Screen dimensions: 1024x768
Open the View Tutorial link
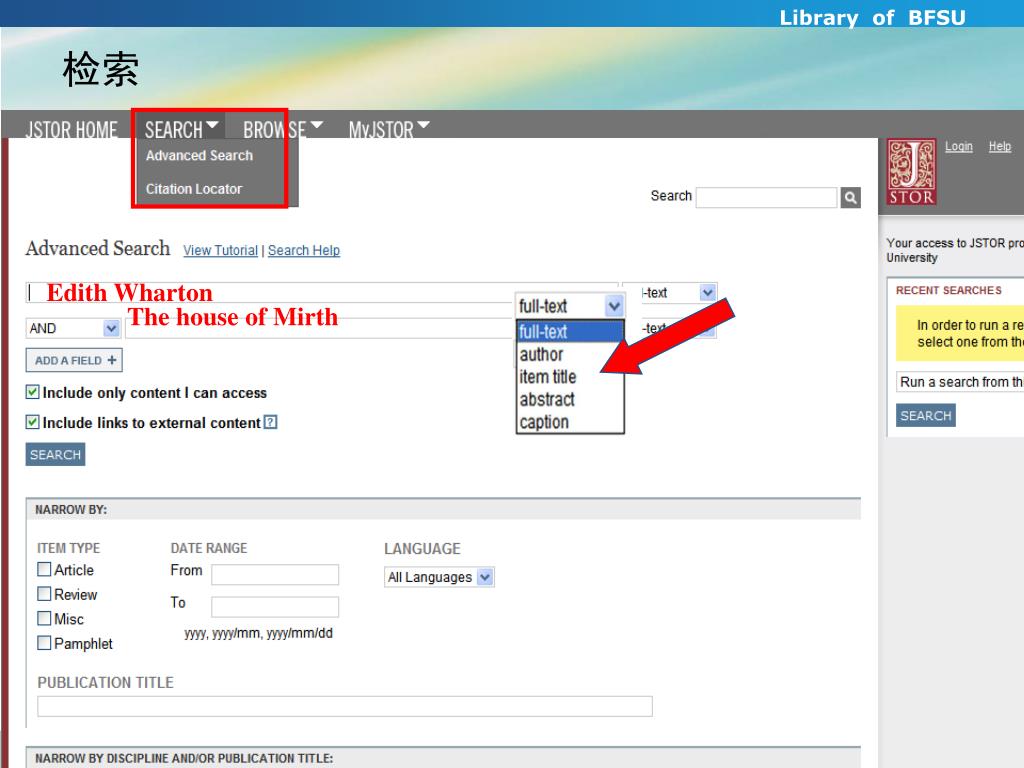[221, 250]
